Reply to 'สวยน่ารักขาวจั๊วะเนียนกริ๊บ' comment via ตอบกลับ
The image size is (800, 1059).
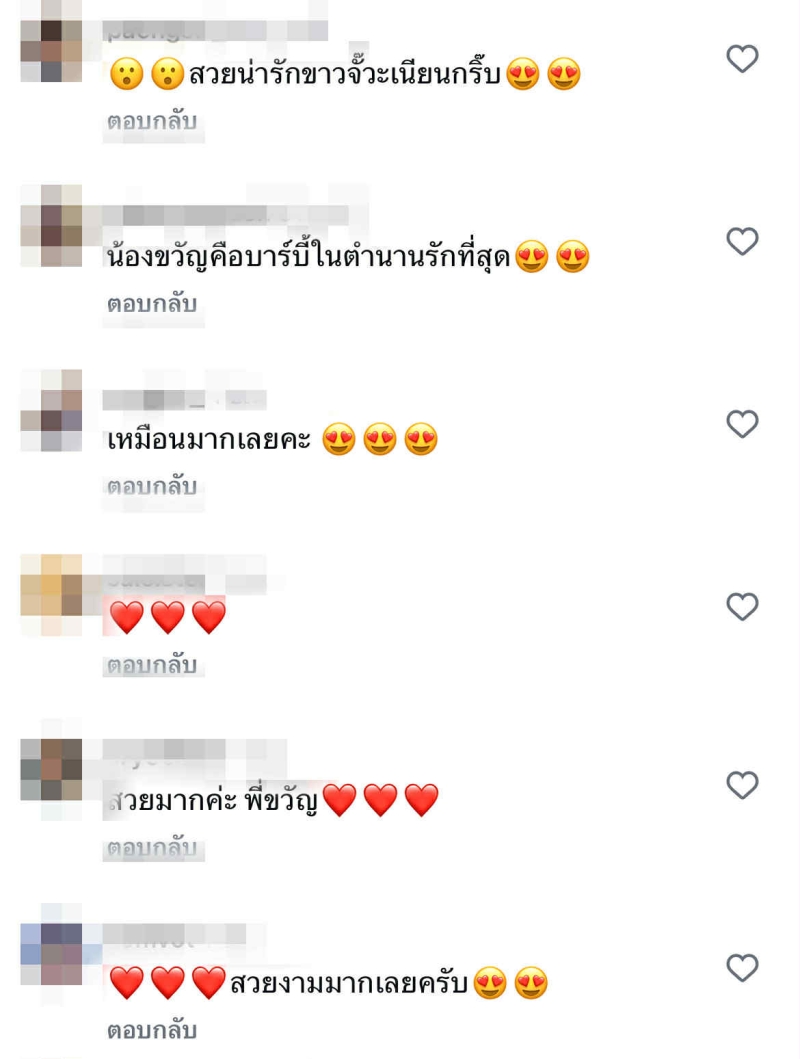tap(152, 122)
